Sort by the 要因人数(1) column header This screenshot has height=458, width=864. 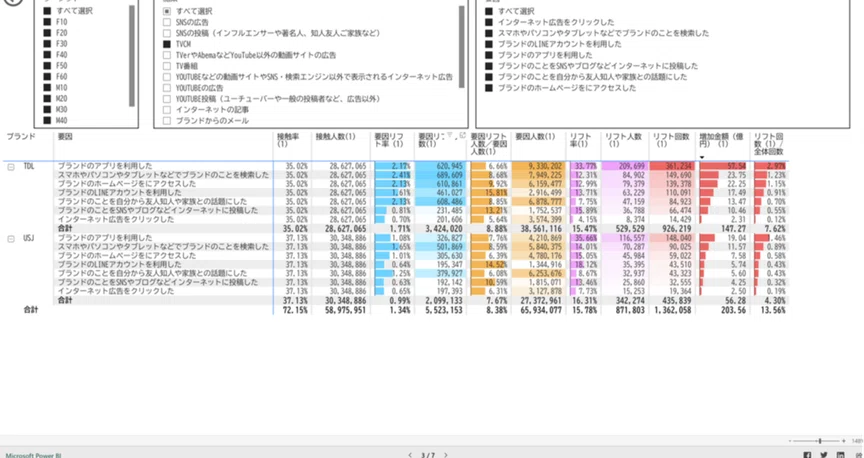click(534, 136)
